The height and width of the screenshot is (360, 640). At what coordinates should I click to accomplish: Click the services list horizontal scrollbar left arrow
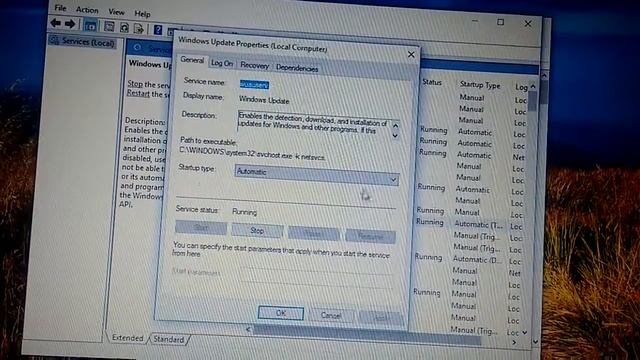pyautogui.click(x=248, y=329)
